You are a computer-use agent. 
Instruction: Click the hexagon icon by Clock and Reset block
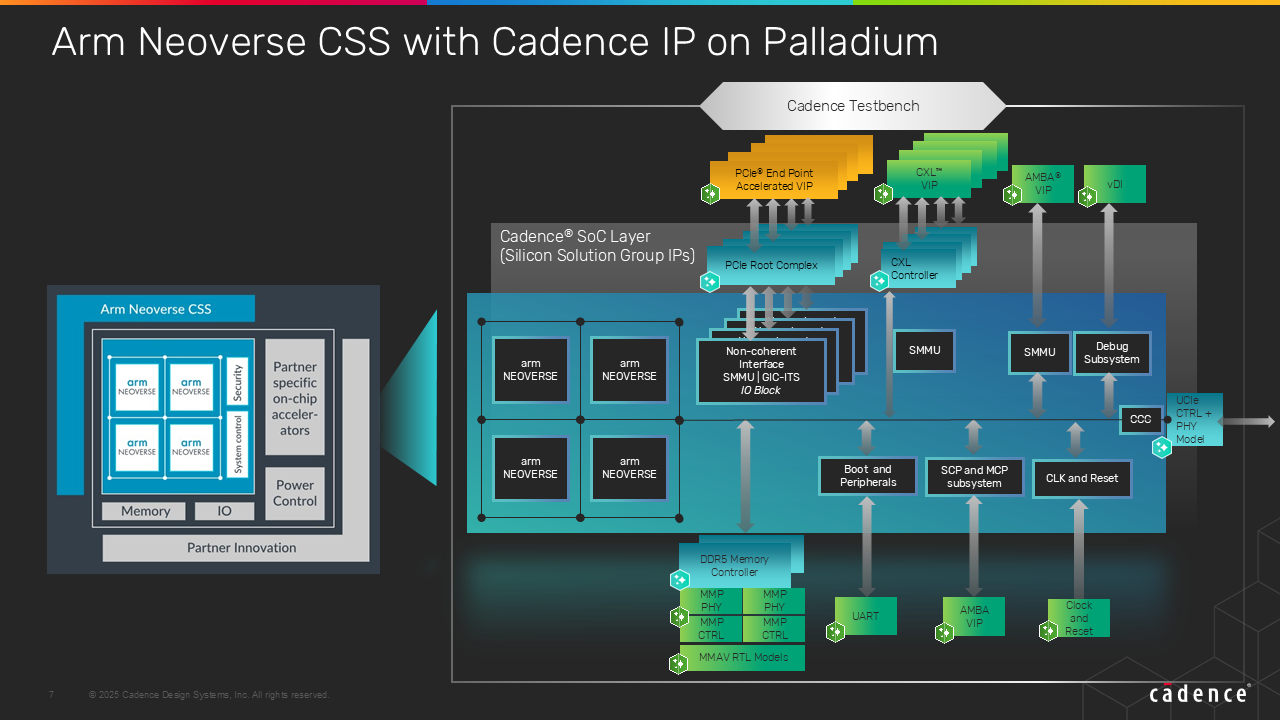(x=1048, y=631)
